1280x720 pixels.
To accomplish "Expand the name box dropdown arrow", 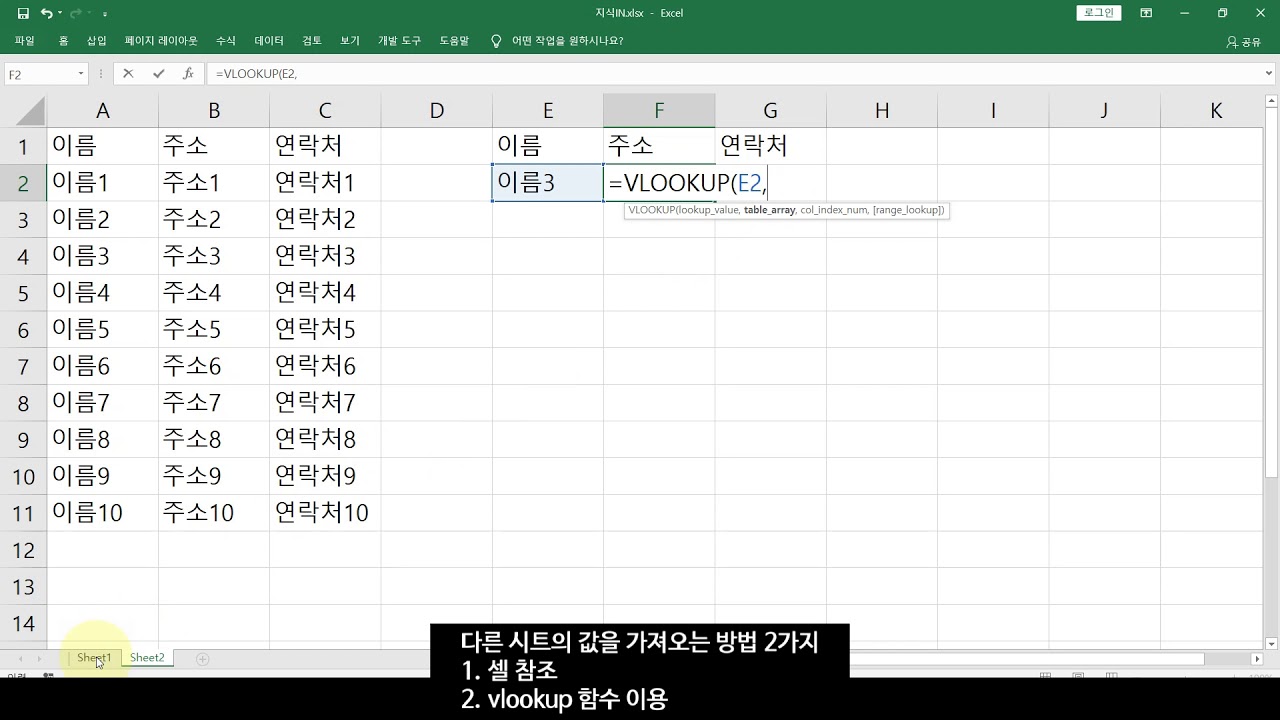I will coord(81,74).
